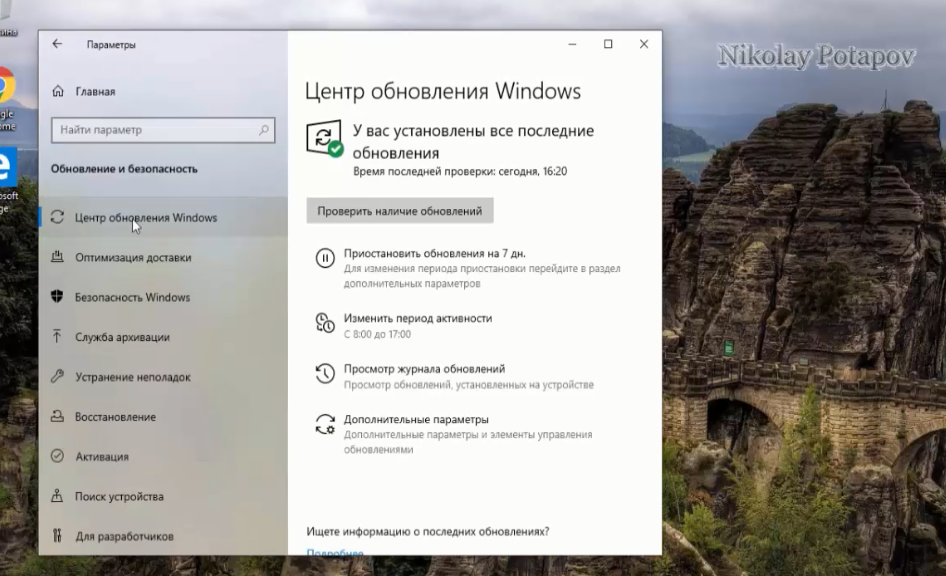Select the Центр обновления Windows sync icon
Viewport: 946px width, 576px height.
[x=57, y=217]
